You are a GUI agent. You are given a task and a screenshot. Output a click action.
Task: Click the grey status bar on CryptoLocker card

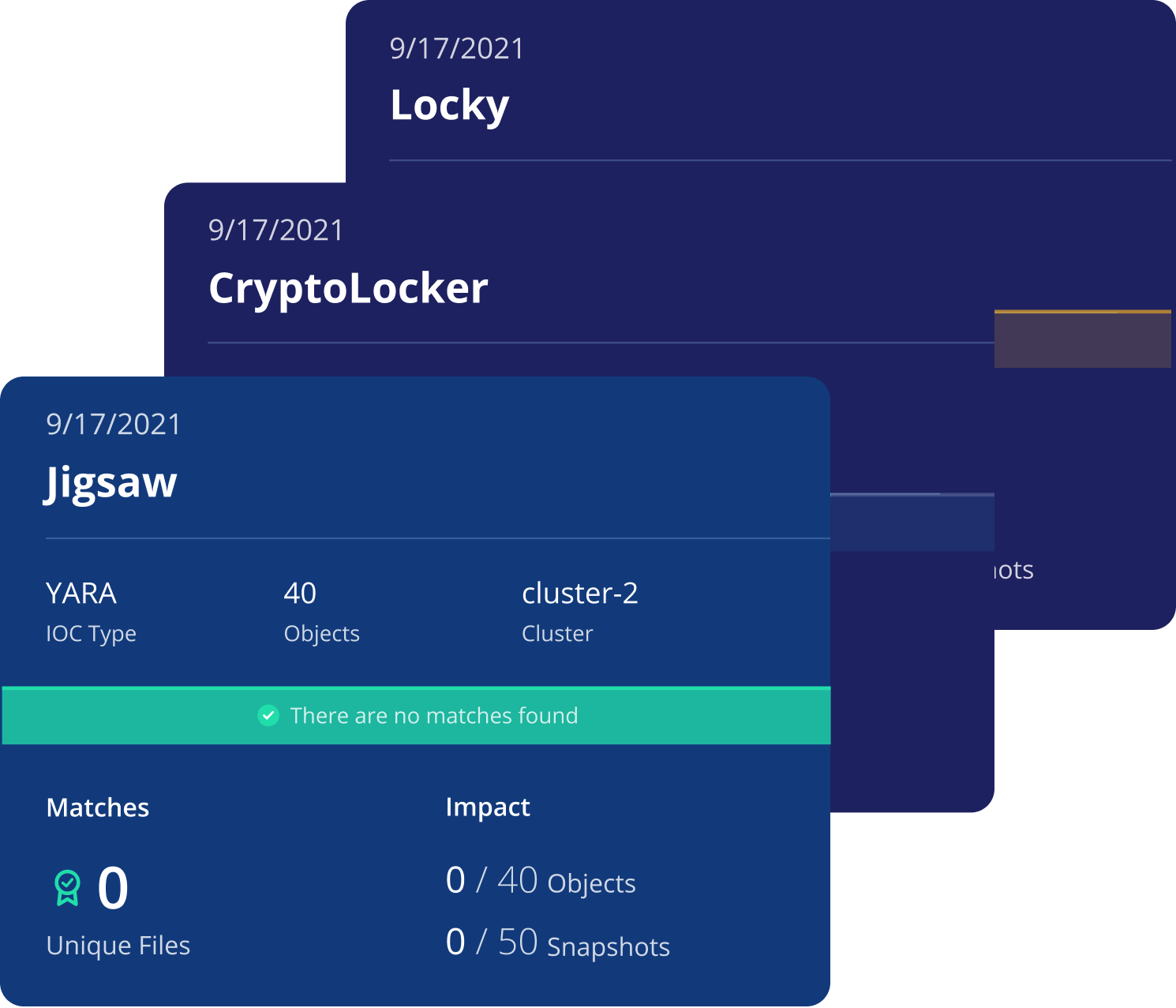click(x=912, y=522)
